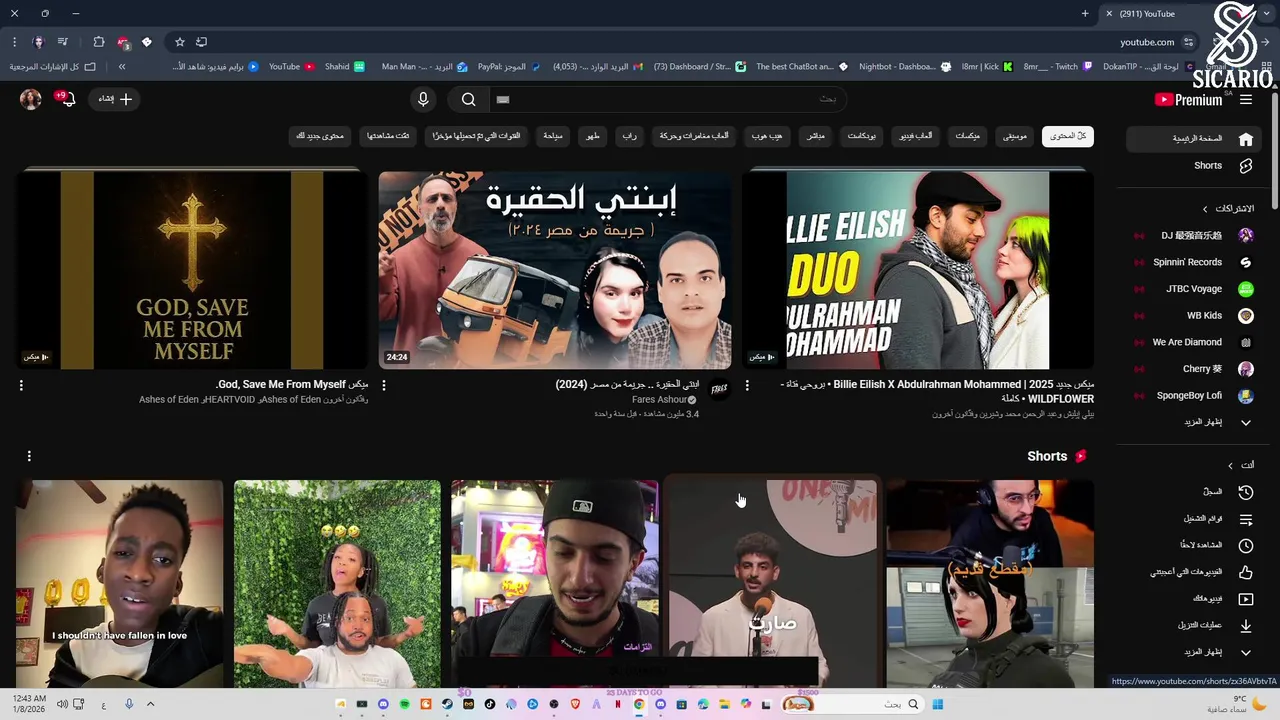
Task: Click the YouTube Premium logo
Action: (1188, 99)
